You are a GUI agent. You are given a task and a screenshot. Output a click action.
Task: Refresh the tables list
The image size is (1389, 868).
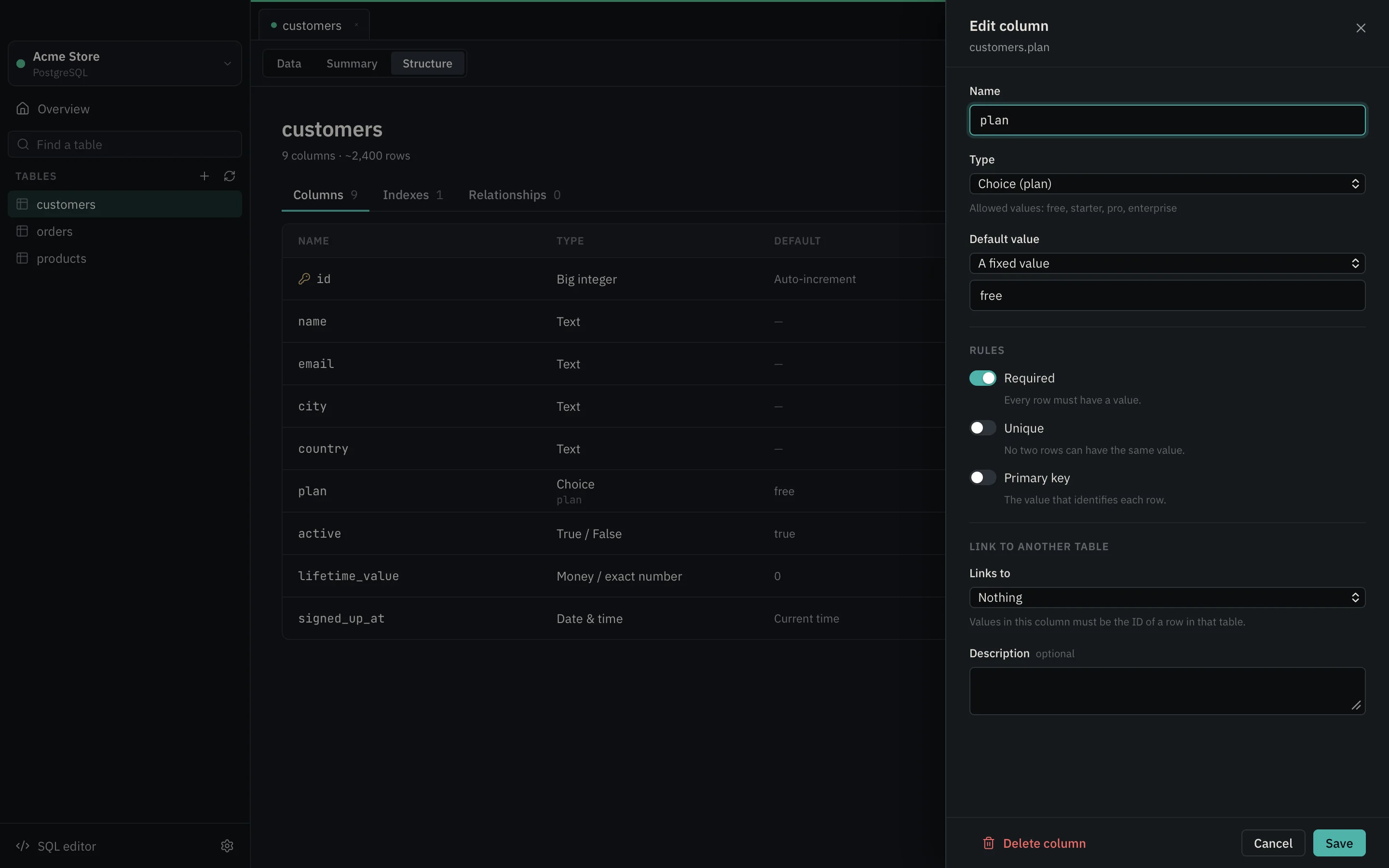(x=230, y=176)
